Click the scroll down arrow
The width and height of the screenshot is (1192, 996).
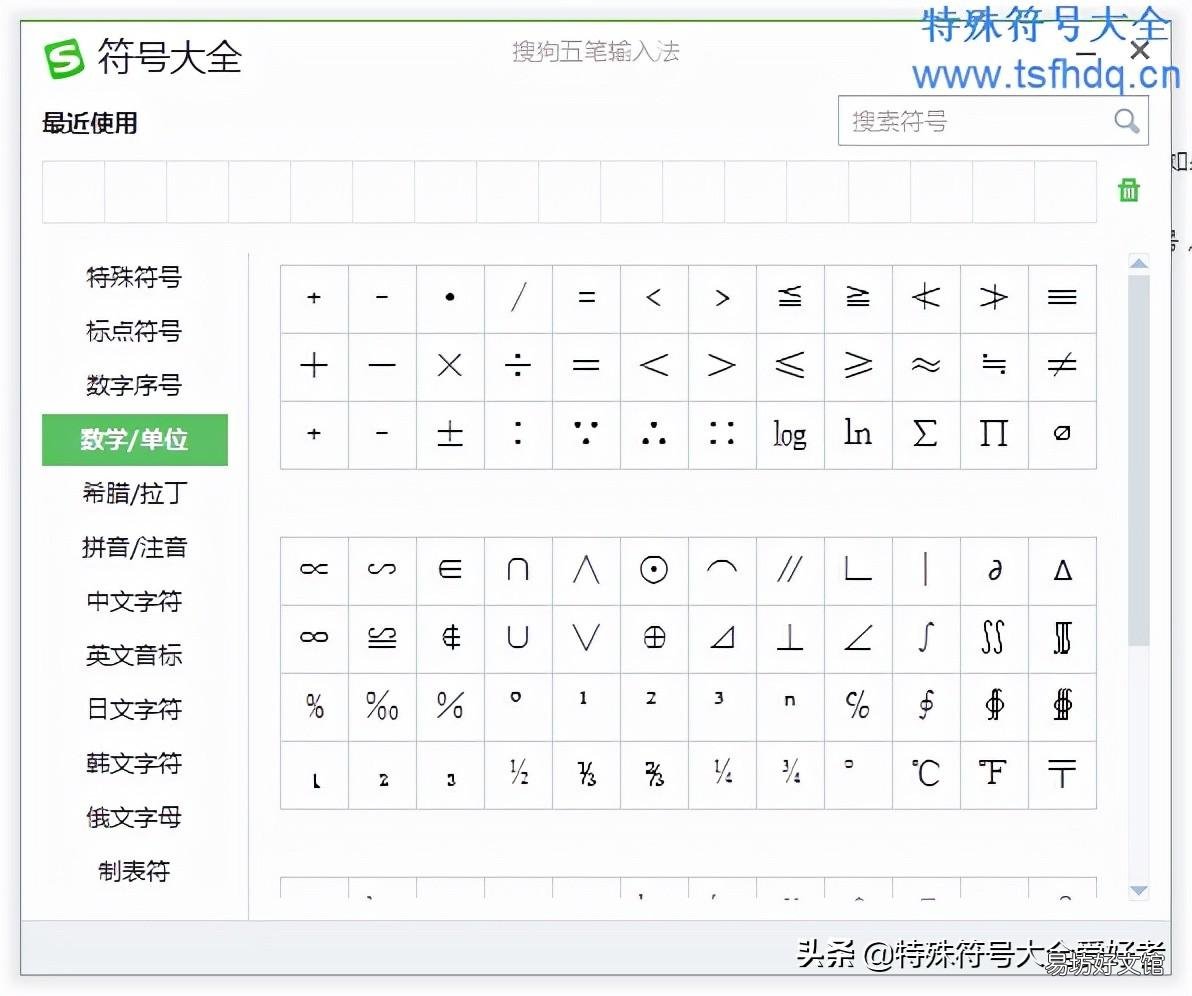1138,890
